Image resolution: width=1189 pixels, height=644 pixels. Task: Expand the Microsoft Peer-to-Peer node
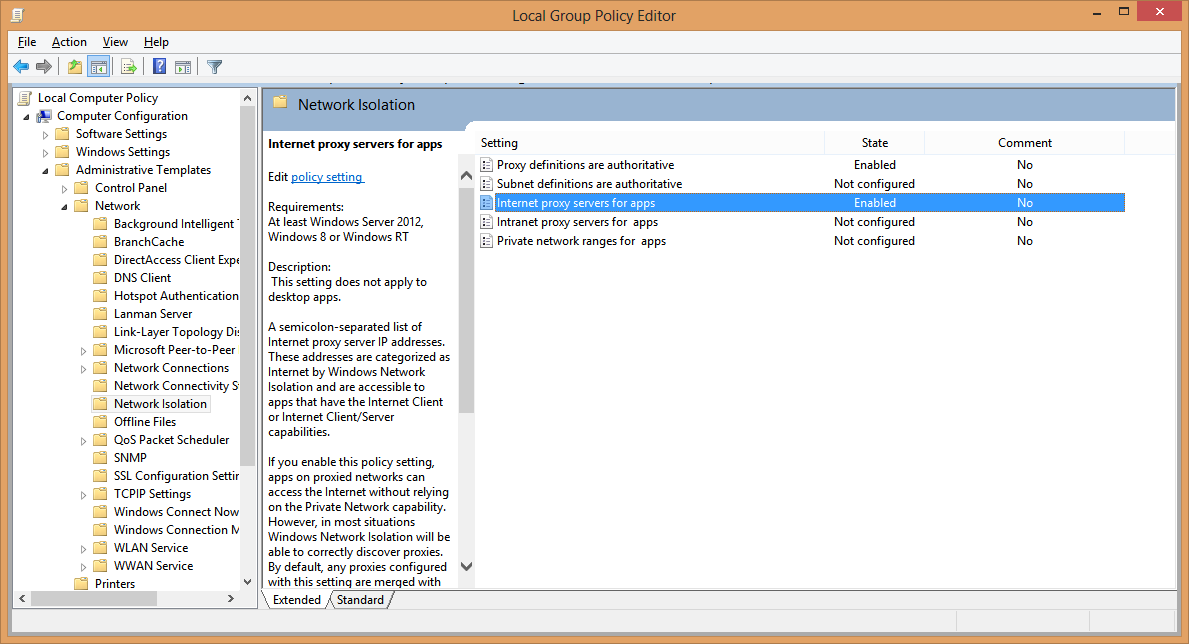(83, 350)
